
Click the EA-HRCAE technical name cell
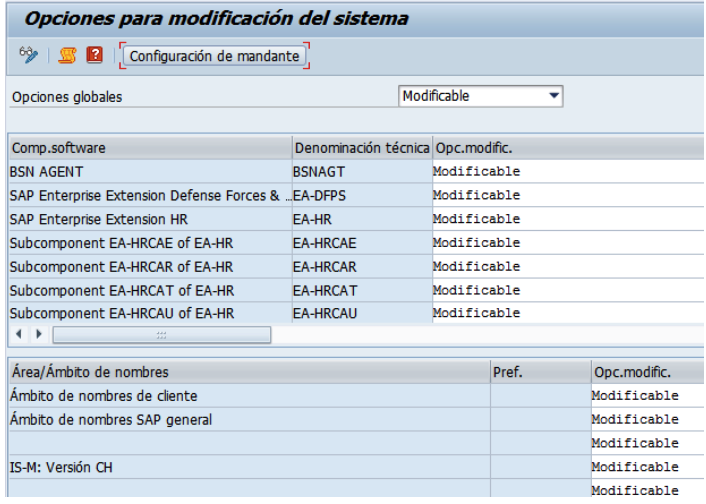click(x=362, y=243)
